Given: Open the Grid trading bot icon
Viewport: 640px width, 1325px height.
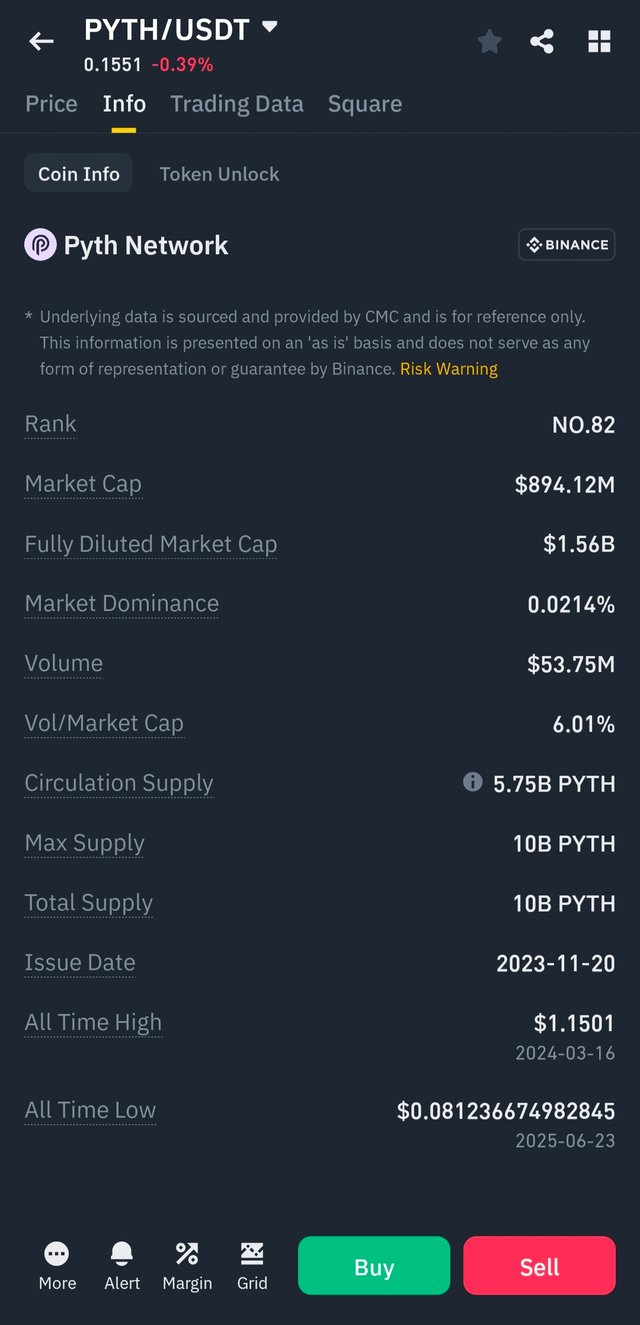Looking at the screenshot, I should click(x=252, y=1265).
